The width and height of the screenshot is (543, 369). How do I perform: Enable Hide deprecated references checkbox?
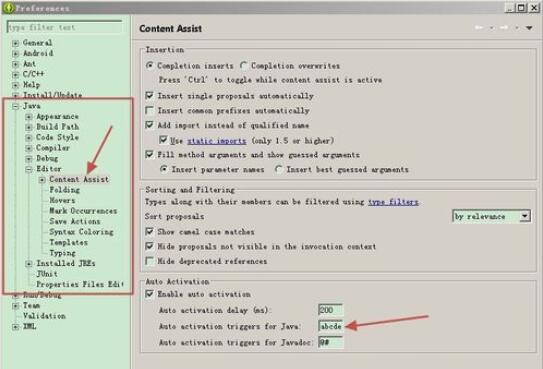pos(150,261)
